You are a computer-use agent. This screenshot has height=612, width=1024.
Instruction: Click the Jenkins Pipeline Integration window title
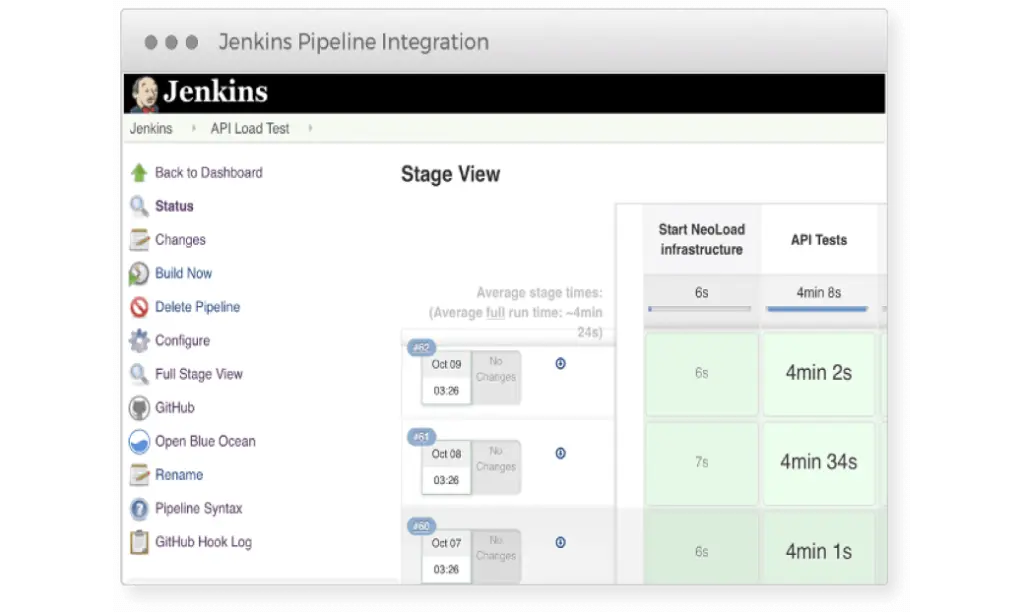(353, 42)
